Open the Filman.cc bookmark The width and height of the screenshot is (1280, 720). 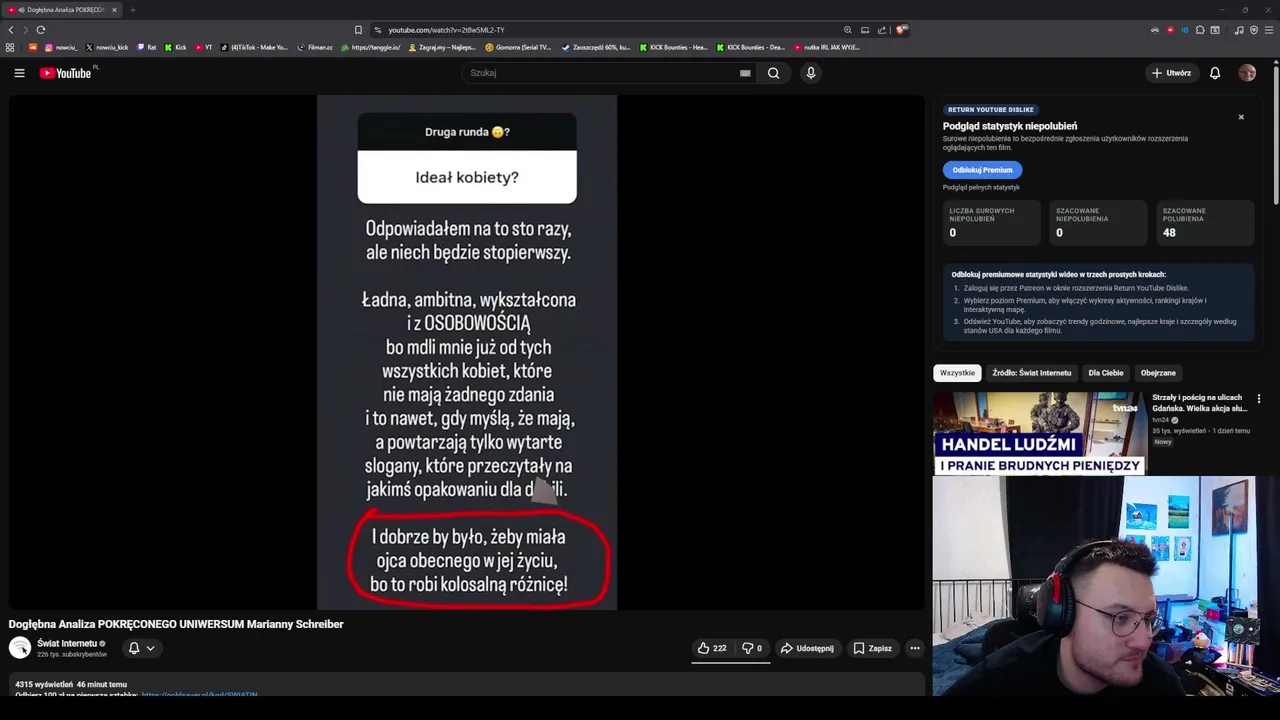315,47
